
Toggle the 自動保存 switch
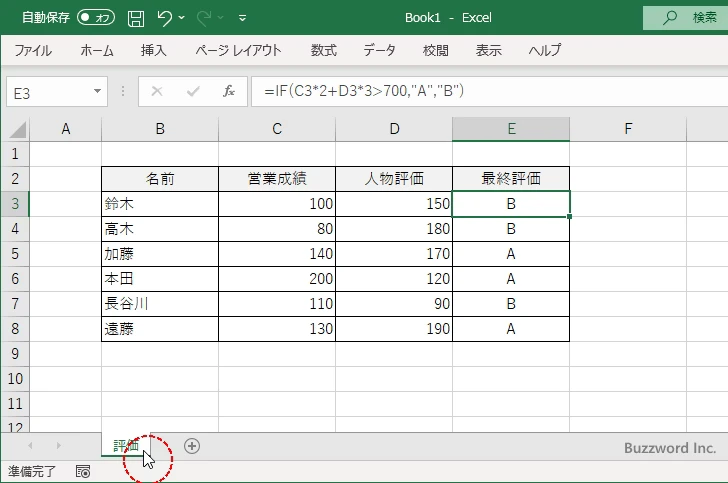click(96, 18)
